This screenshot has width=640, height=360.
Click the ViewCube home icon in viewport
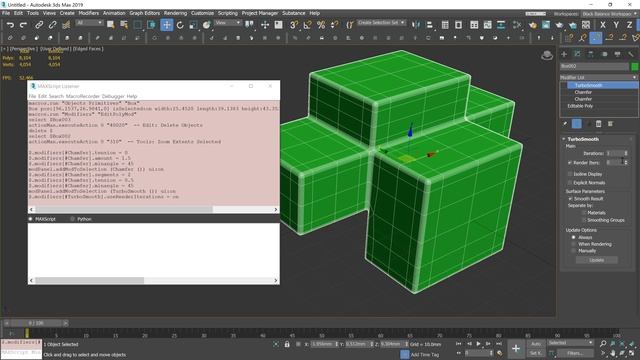pyautogui.click(x=547, y=55)
